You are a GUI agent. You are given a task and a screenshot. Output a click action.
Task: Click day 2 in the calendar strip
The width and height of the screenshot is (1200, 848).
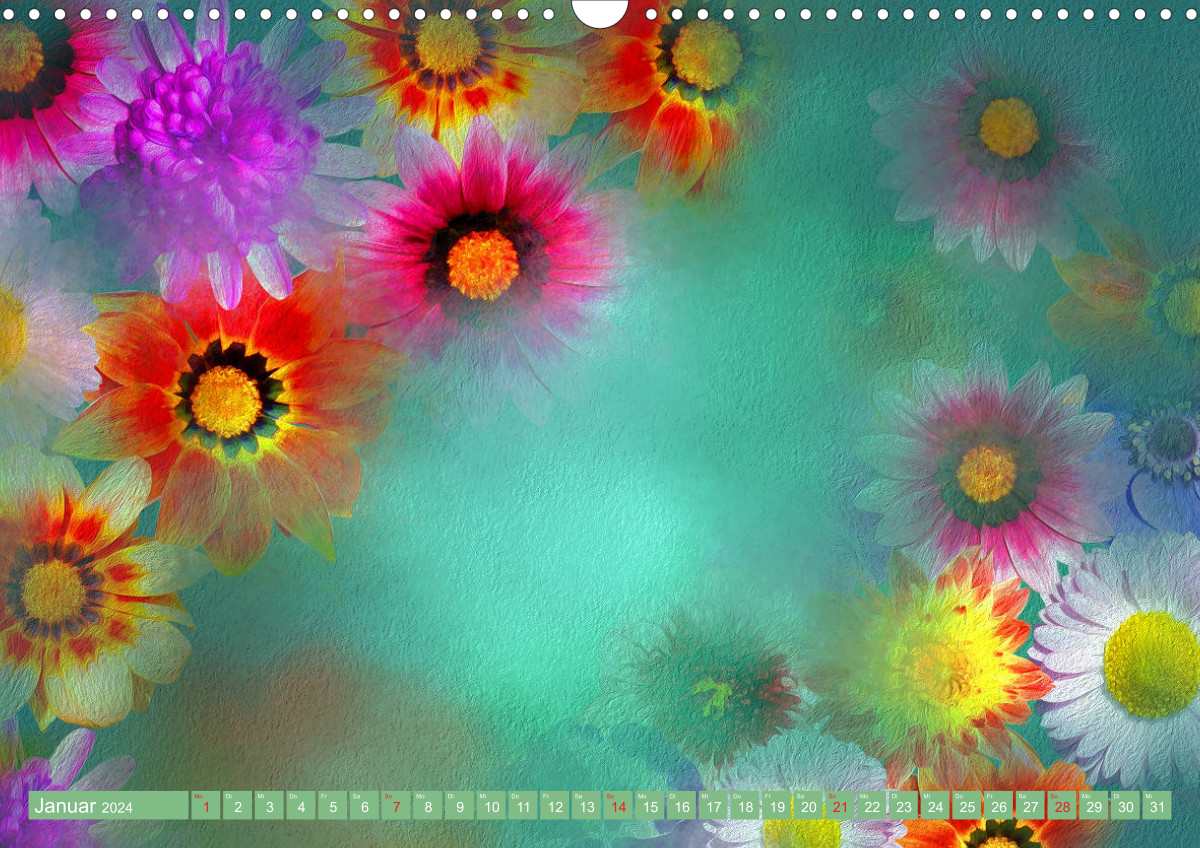pos(237,805)
